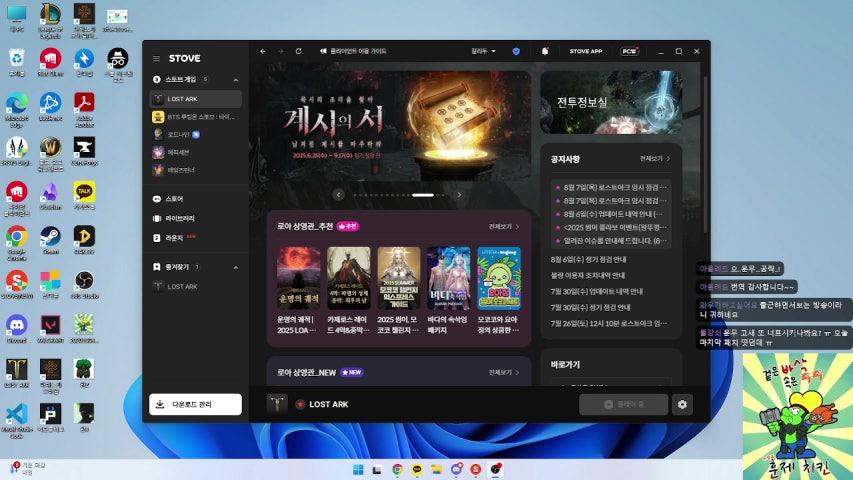Open the STOVE hamburger menu
The height and width of the screenshot is (480, 853).
(157, 58)
